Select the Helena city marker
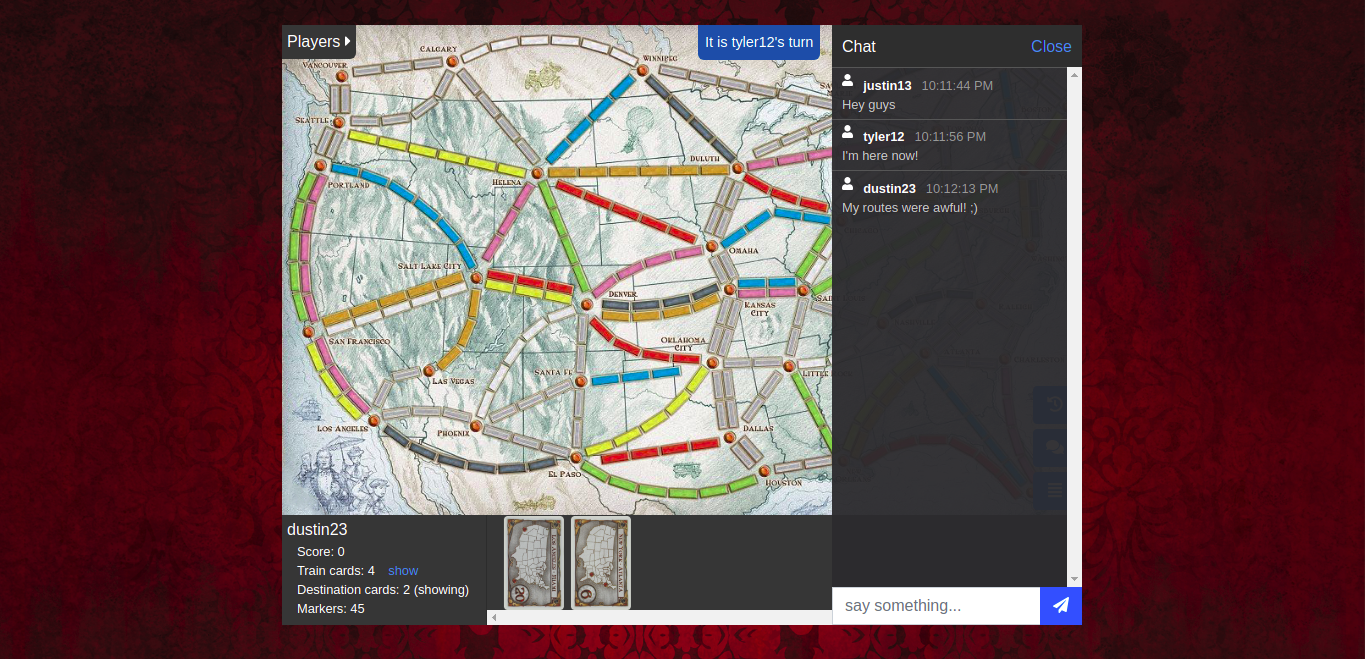The image size is (1365, 659). [538, 173]
